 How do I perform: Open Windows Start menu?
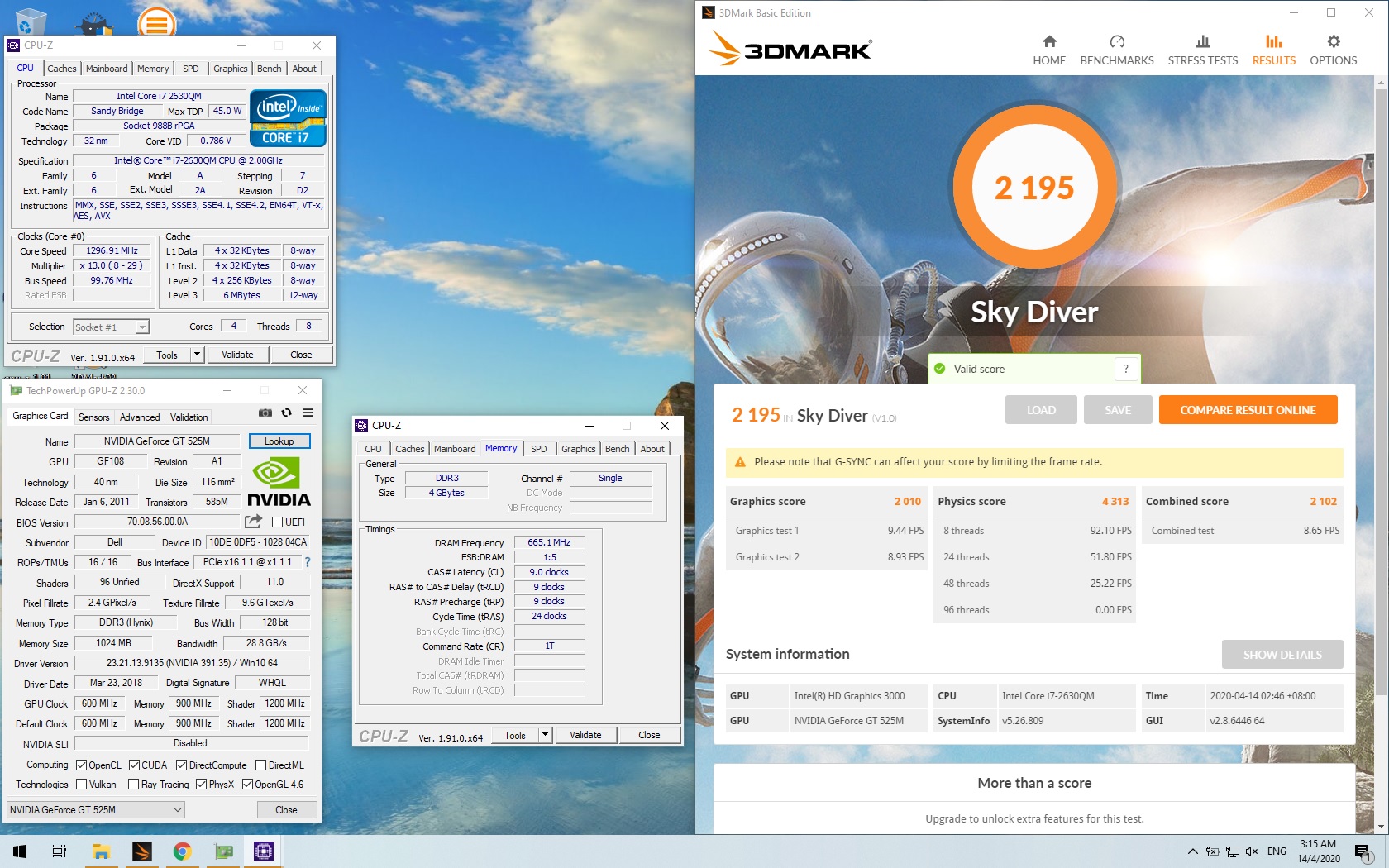pos(20,851)
